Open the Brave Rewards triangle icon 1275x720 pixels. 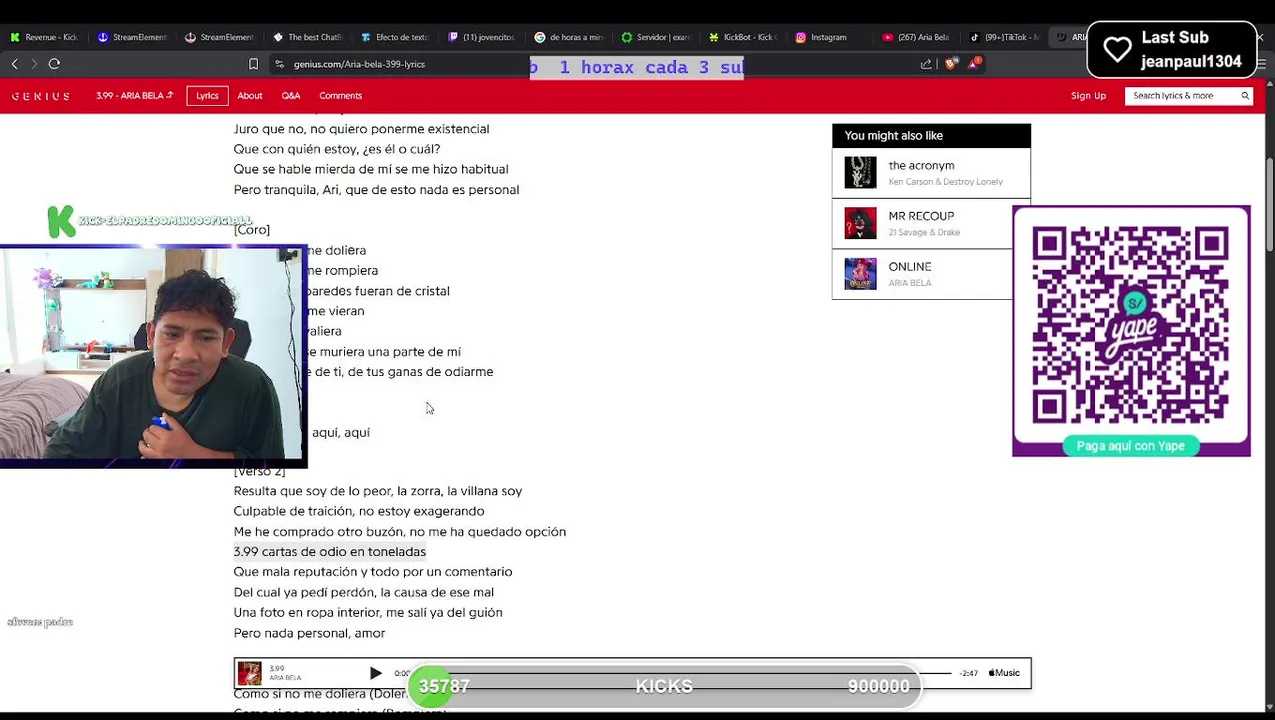973,64
